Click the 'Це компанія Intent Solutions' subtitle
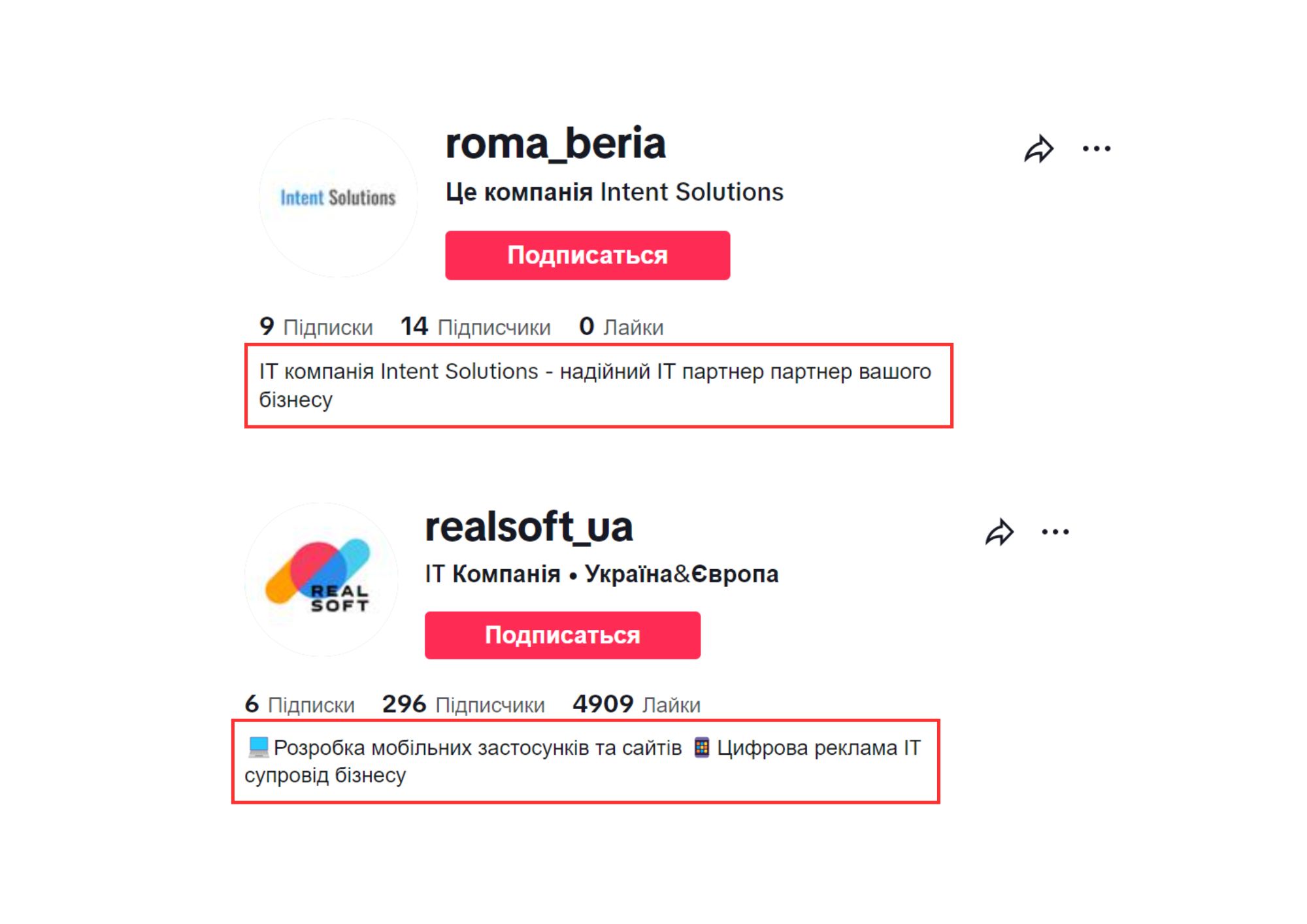 [x=614, y=192]
